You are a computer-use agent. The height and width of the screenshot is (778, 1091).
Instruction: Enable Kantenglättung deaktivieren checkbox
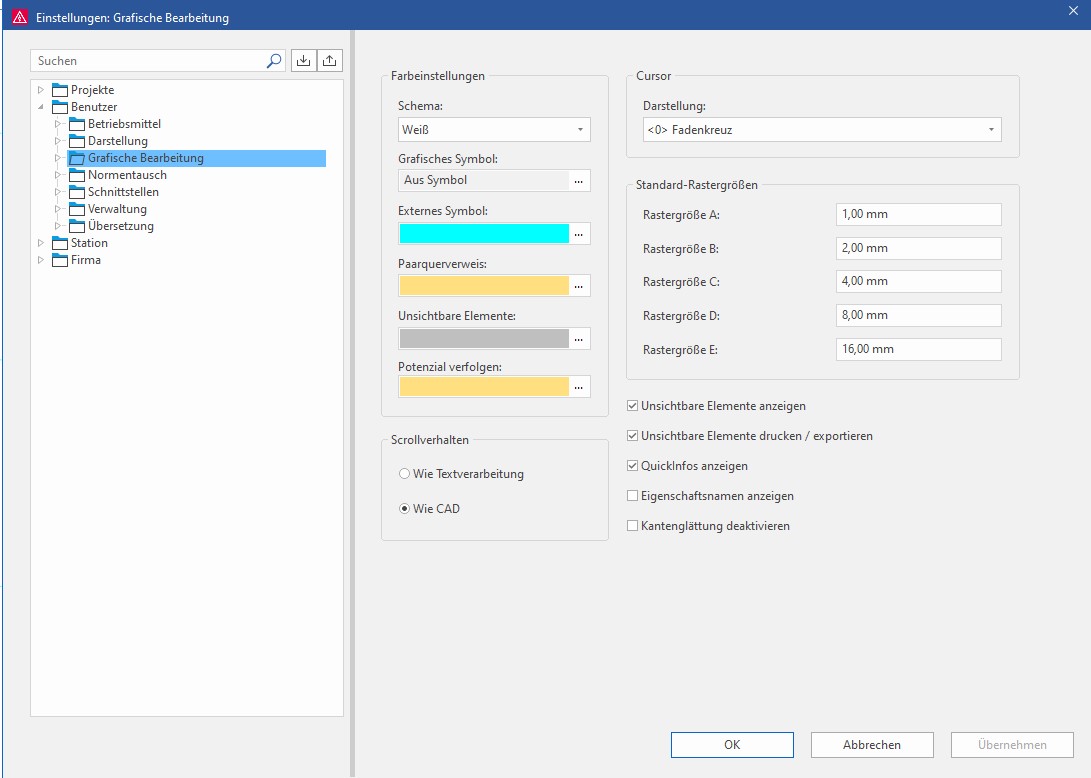(x=632, y=525)
